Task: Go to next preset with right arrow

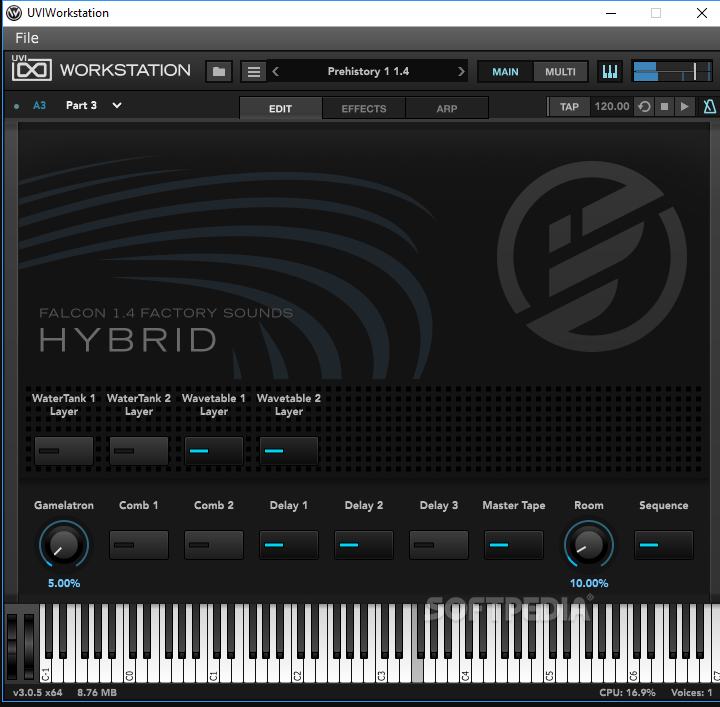Action: point(461,72)
